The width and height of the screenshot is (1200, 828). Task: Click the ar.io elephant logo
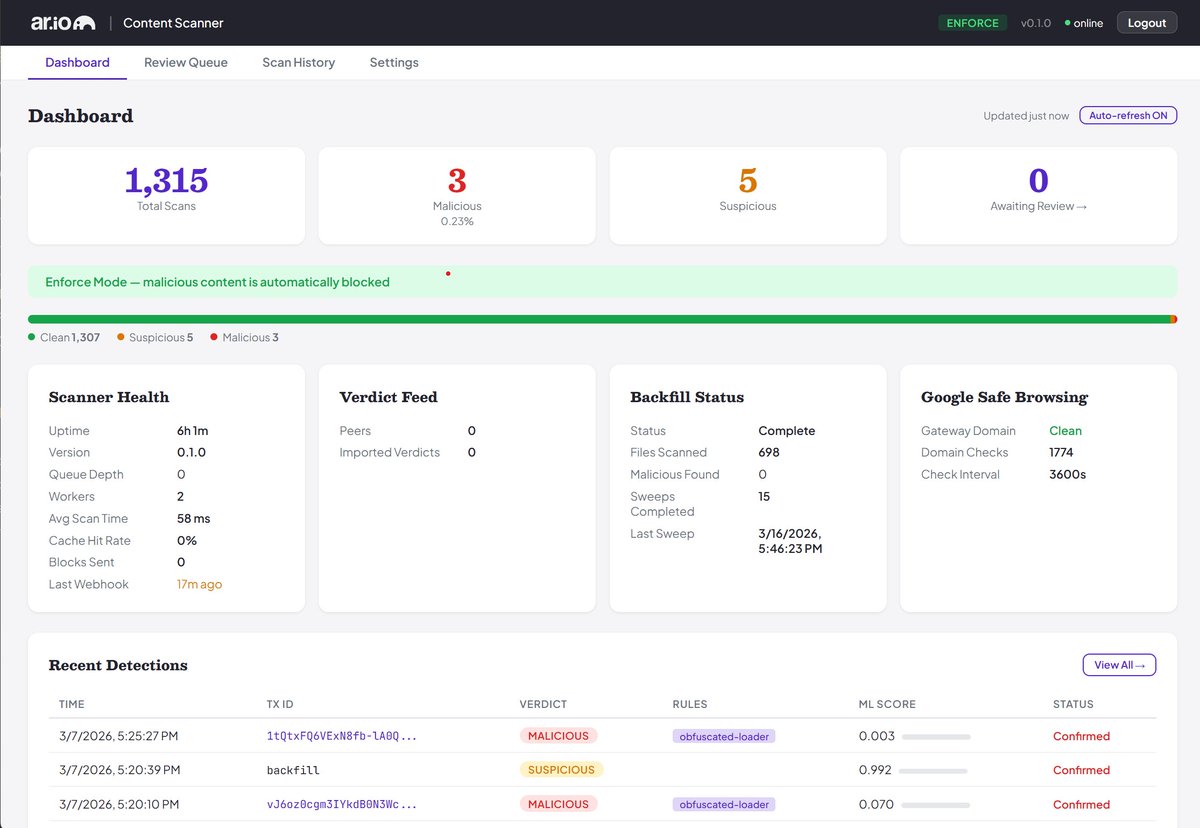coord(63,22)
